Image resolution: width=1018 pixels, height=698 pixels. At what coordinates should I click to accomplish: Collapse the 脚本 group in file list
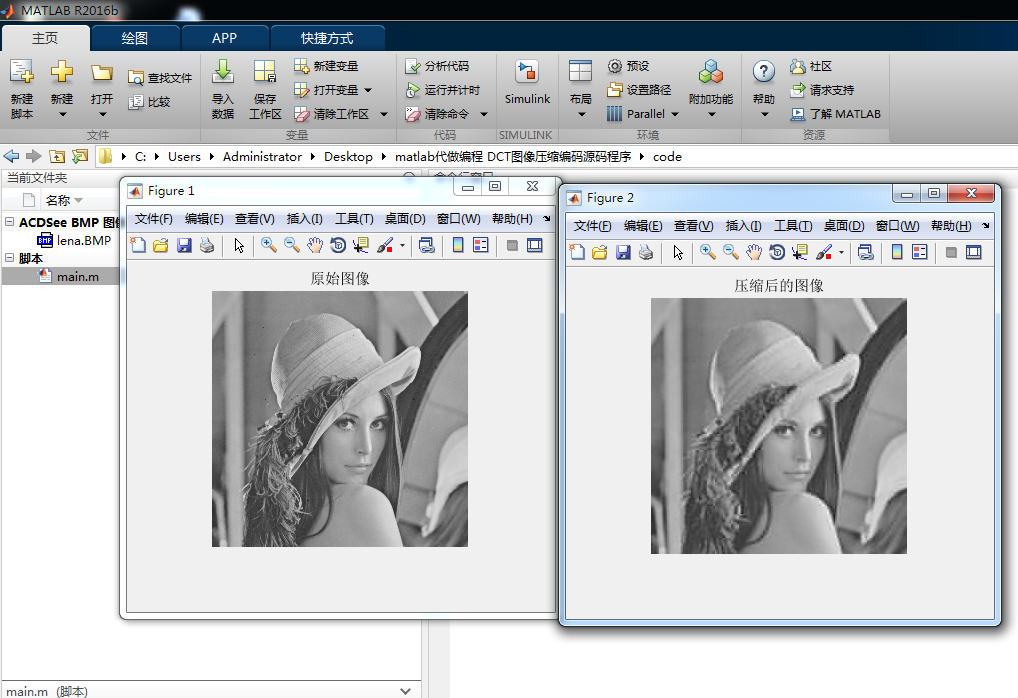tap(10, 258)
